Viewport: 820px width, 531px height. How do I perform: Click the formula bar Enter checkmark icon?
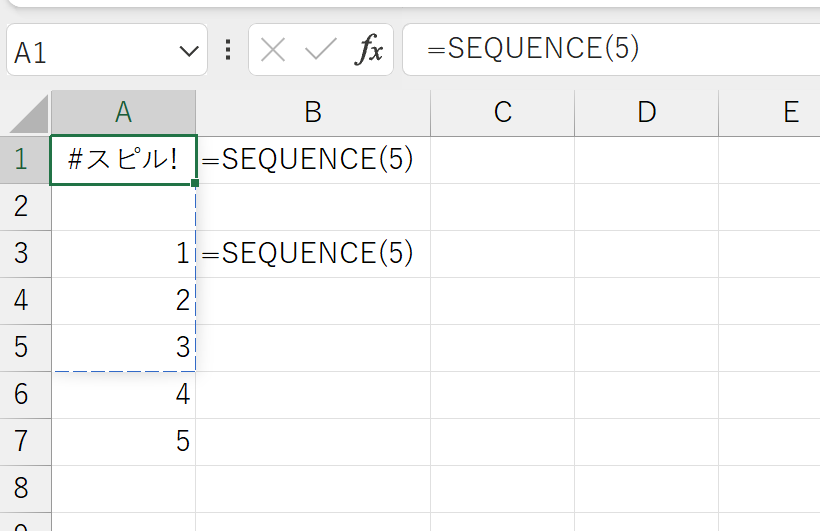320,50
